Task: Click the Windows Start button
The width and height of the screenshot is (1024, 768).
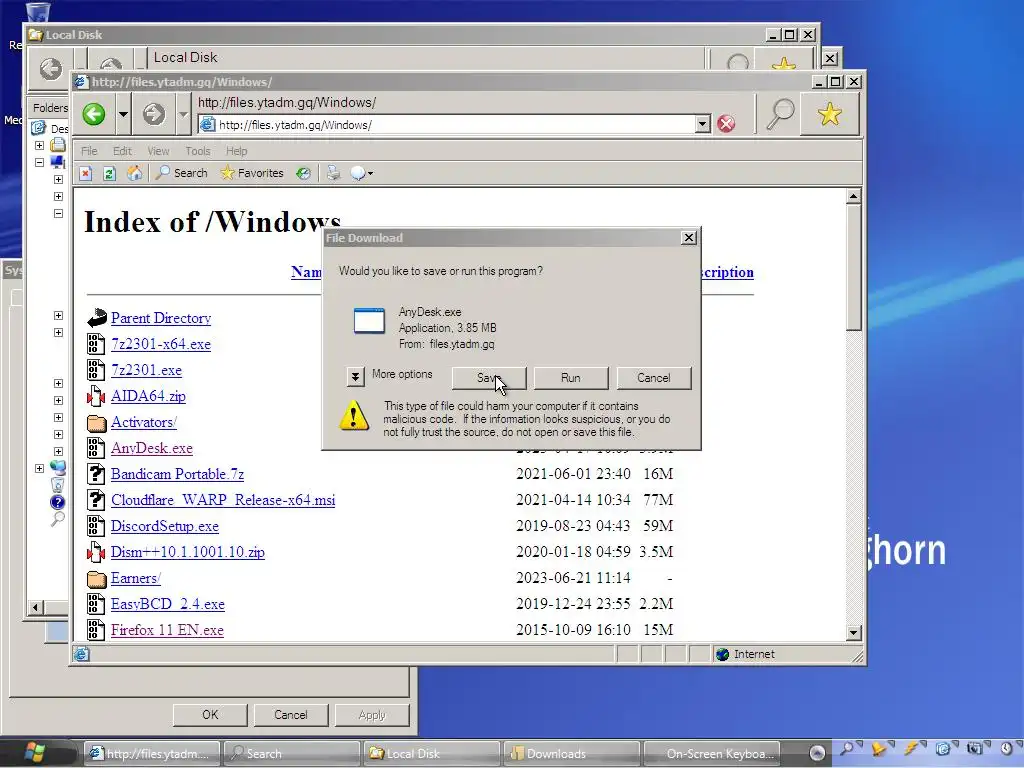Action: (x=36, y=752)
